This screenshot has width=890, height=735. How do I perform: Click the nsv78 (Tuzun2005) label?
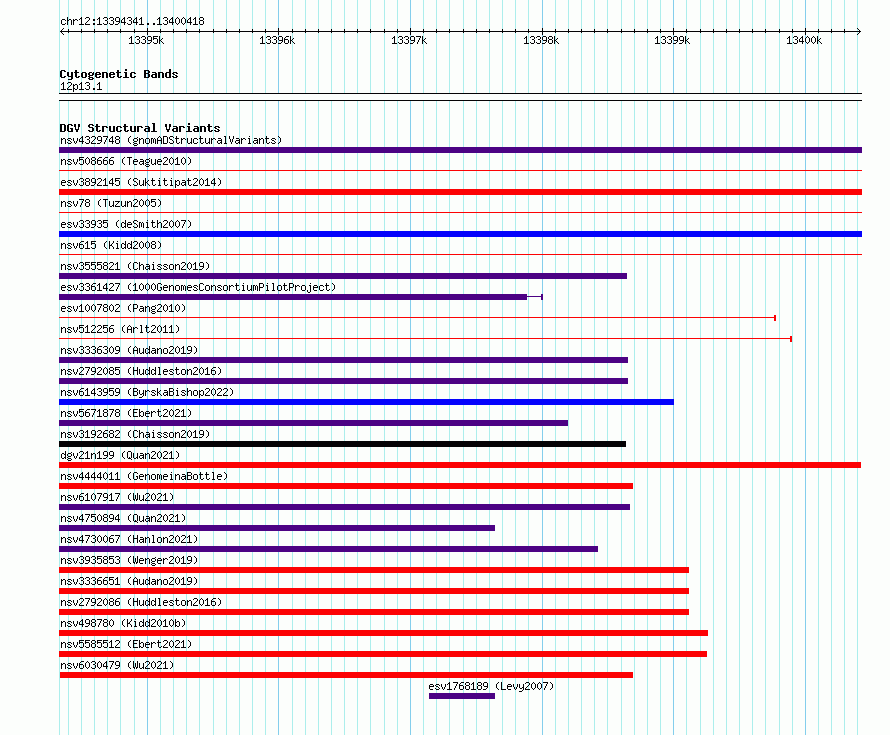click(x=111, y=203)
